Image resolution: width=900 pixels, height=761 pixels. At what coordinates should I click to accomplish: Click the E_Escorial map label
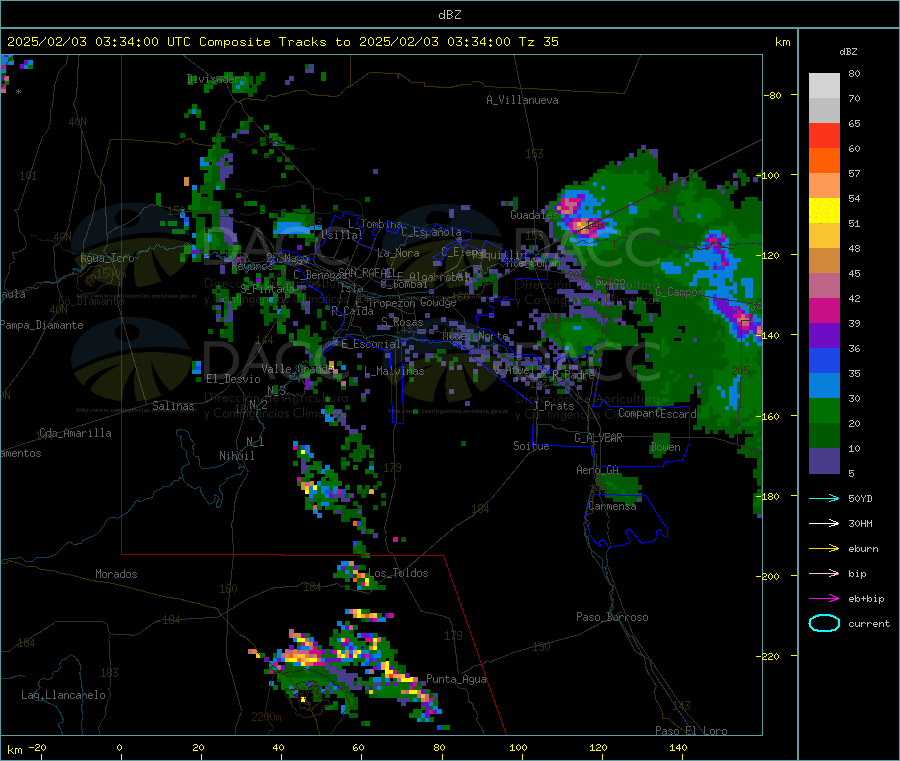[x=371, y=344]
